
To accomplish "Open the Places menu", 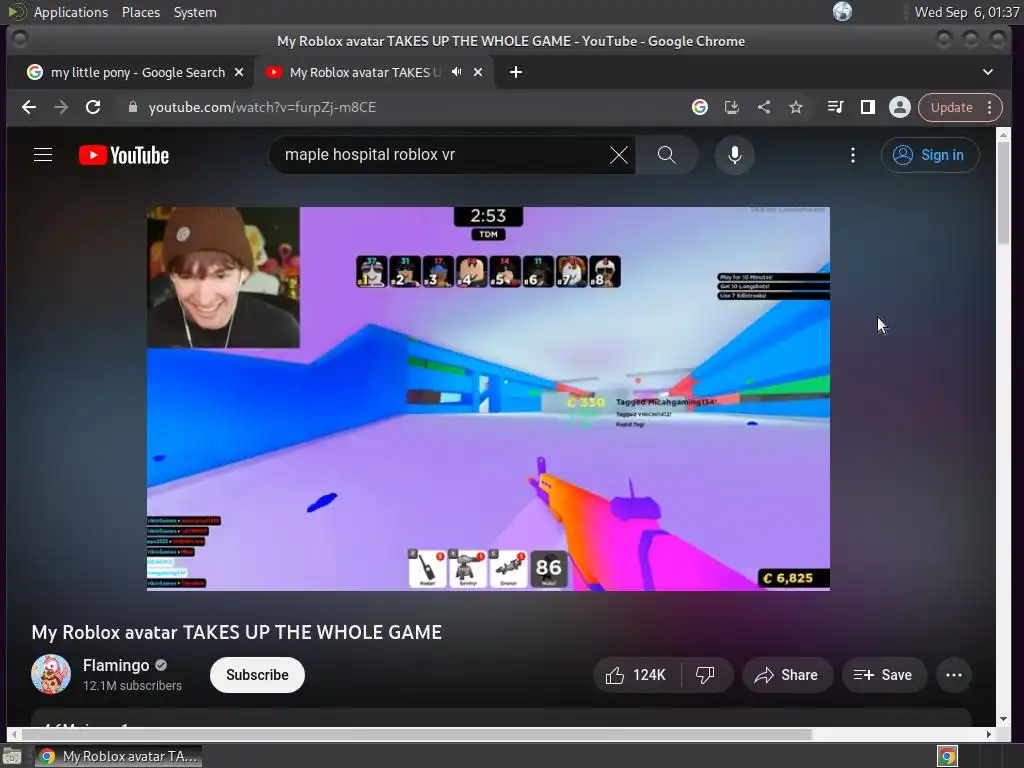I will tap(140, 12).
